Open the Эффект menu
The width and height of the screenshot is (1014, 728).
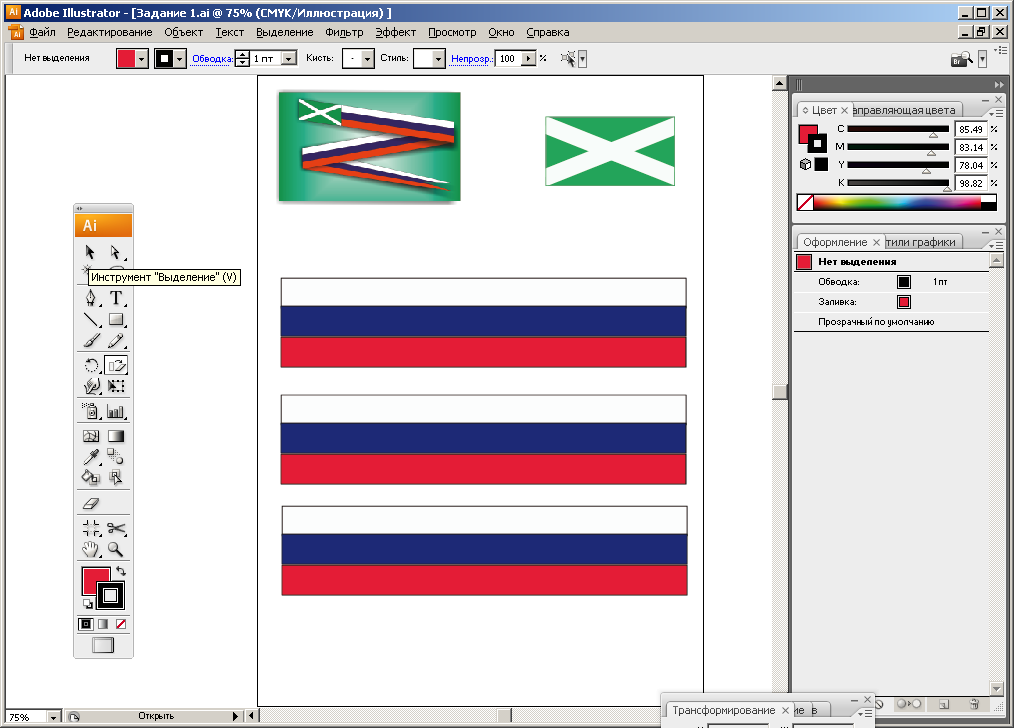coord(396,32)
